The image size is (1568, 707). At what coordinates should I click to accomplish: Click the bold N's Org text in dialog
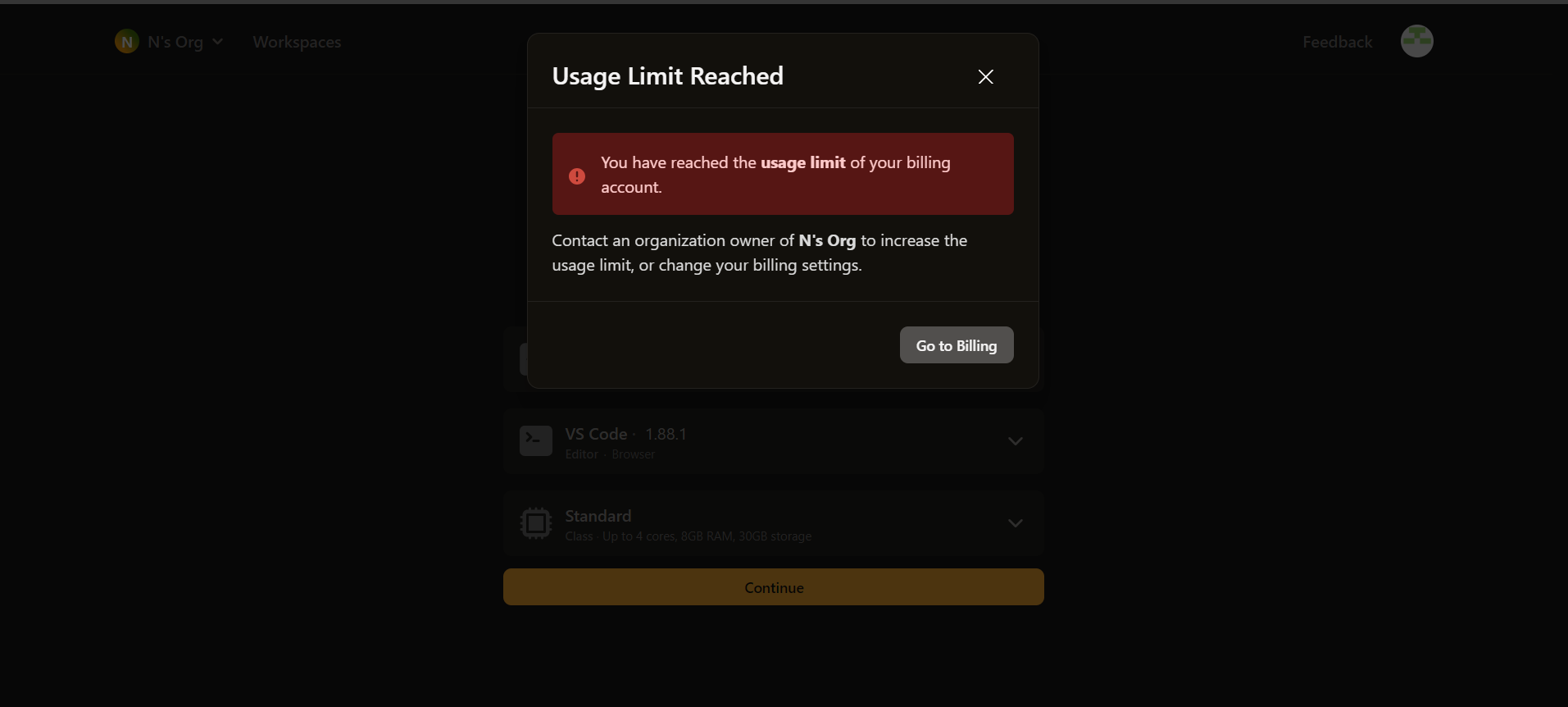click(x=827, y=240)
